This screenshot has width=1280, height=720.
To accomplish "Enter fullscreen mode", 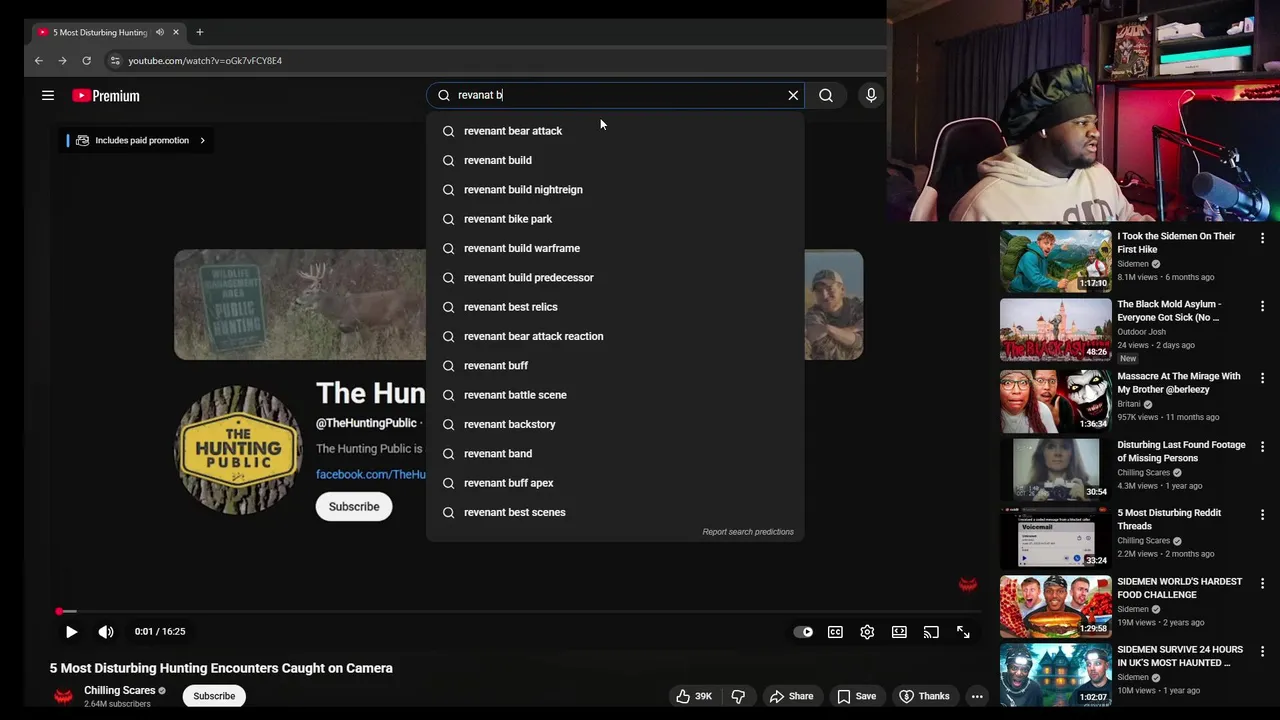I will 963,632.
